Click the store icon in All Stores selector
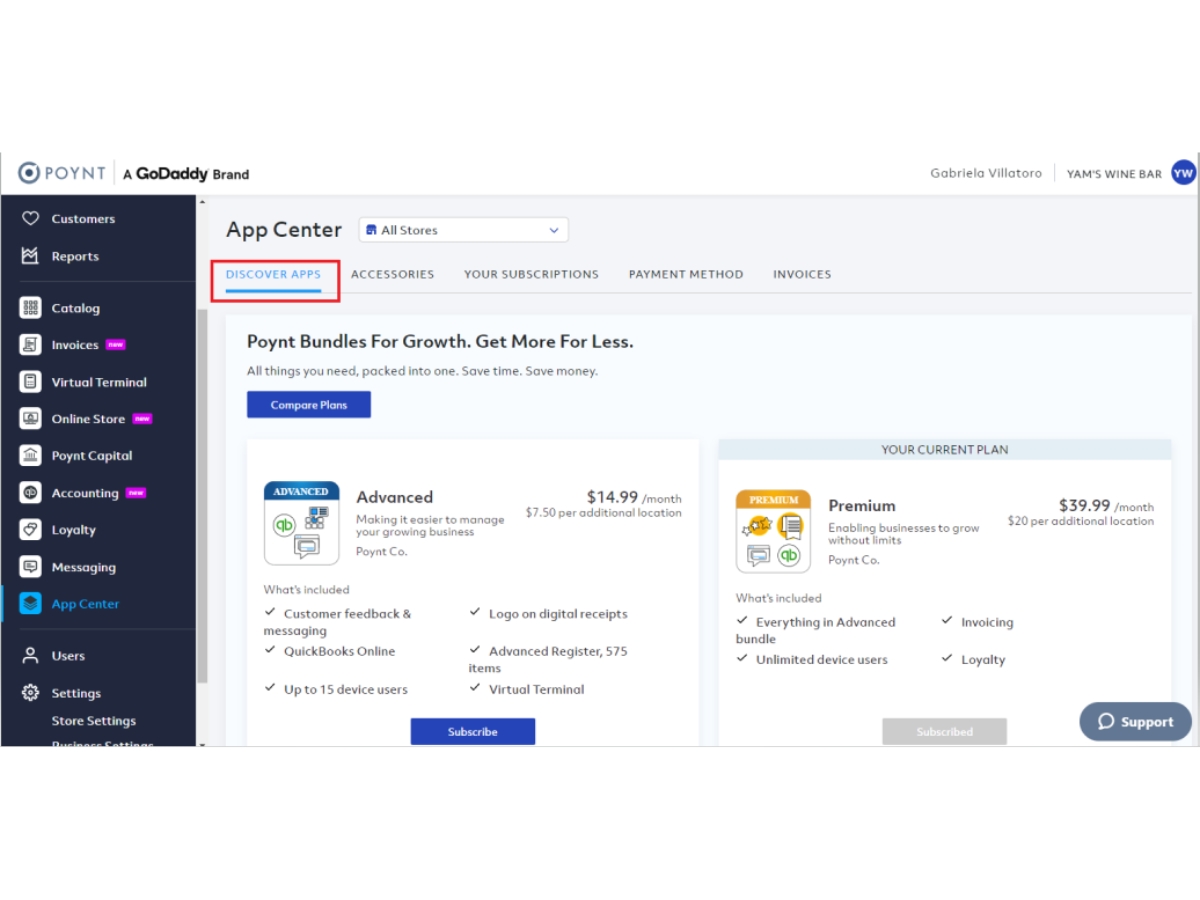This screenshot has width=1200, height=900. (x=372, y=230)
